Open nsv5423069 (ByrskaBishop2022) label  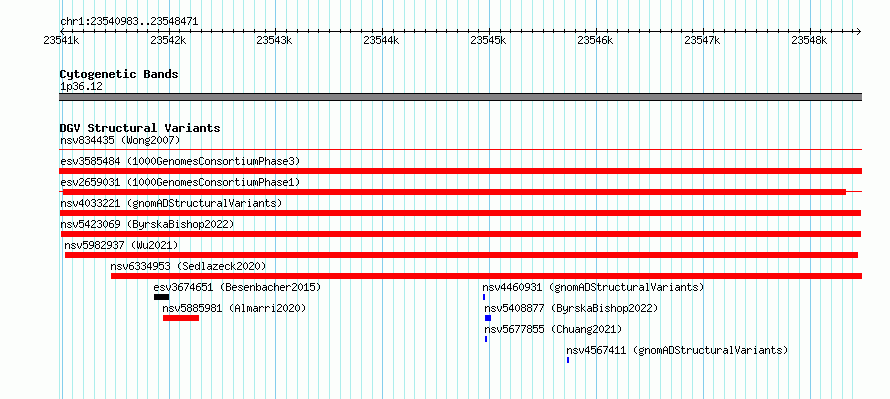pyautogui.click(x=147, y=224)
